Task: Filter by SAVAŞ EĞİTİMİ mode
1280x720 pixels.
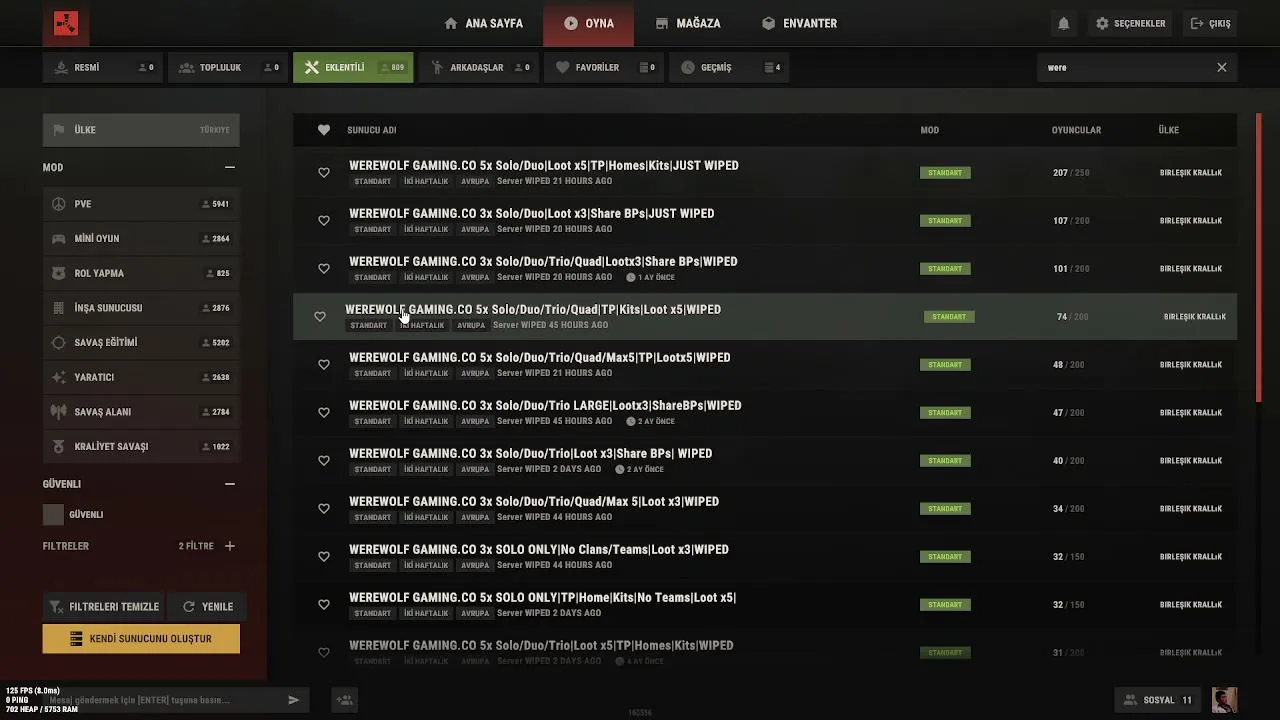Action: (141, 342)
